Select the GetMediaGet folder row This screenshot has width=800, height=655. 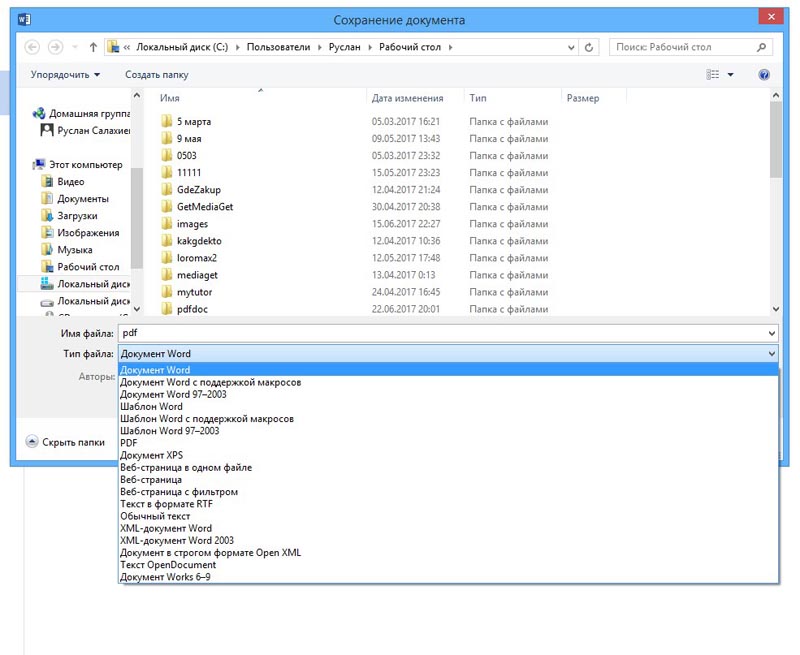355,207
